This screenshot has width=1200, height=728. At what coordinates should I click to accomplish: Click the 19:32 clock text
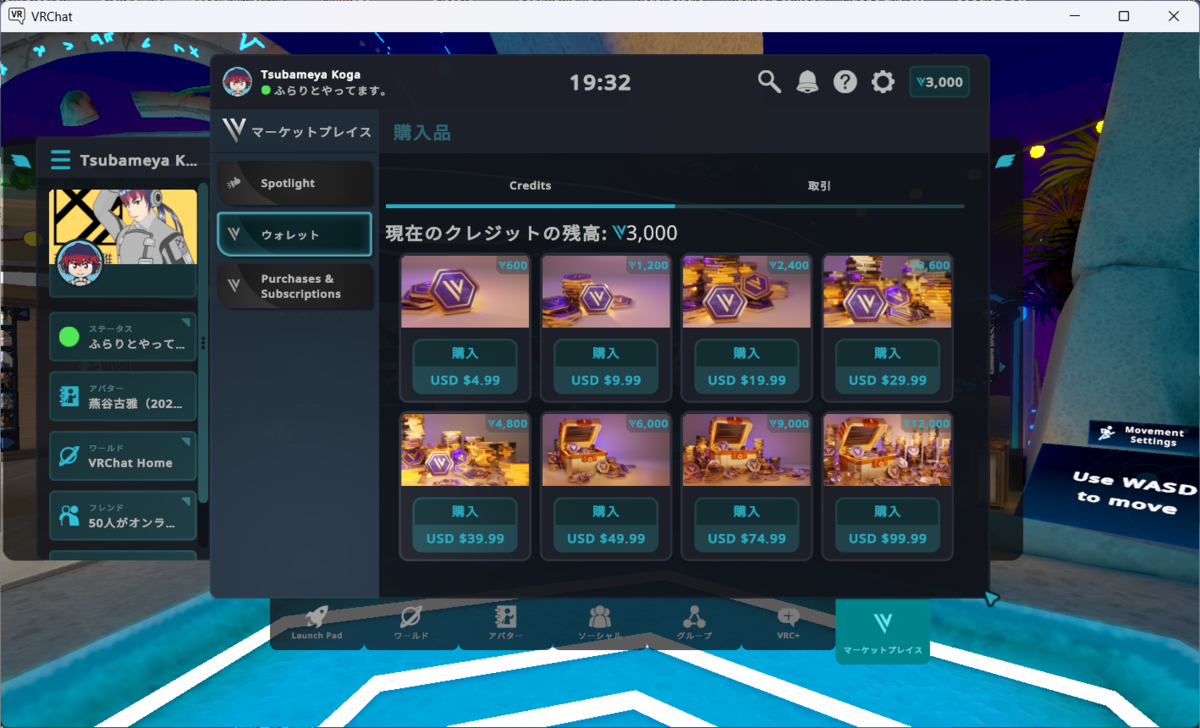tap(600, 83)
